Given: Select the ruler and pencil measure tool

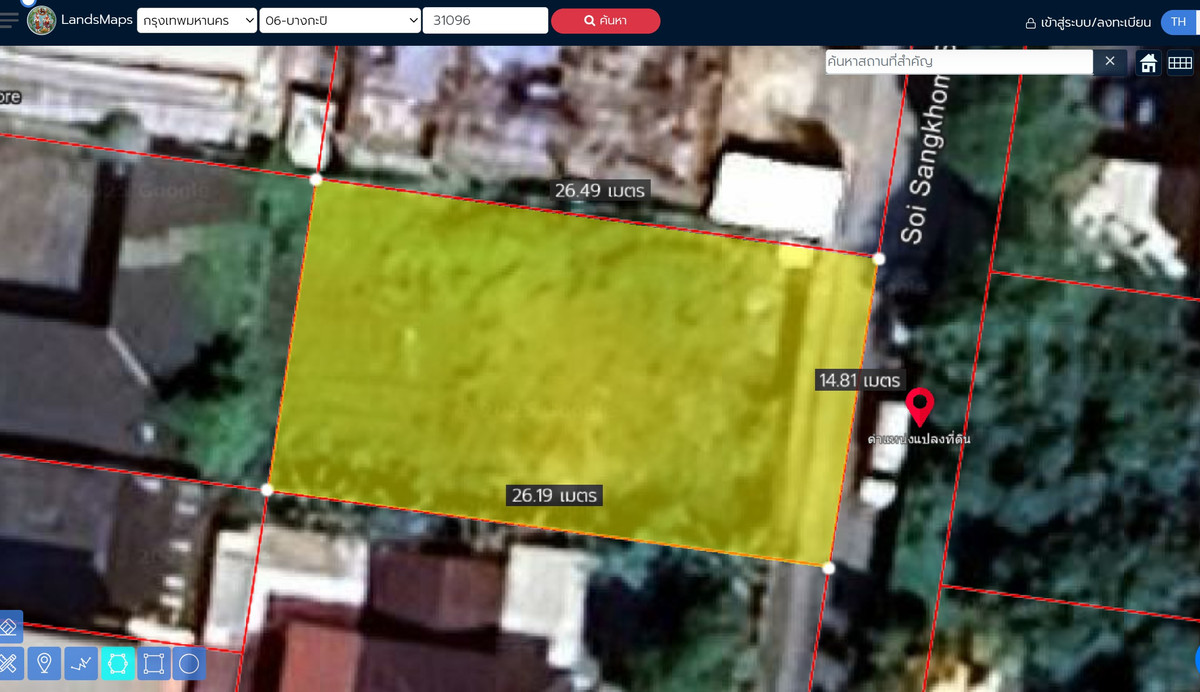Looking at the screenshot, I should 10,663.
